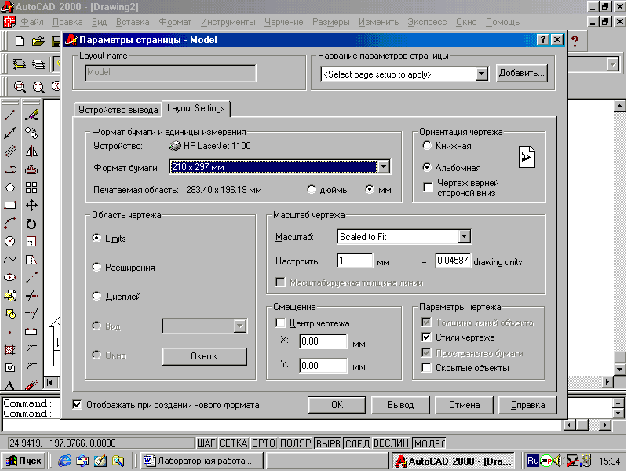Viewport: 626px width, 471px height.
Task: Open the Формат menu
Action: 175,22
